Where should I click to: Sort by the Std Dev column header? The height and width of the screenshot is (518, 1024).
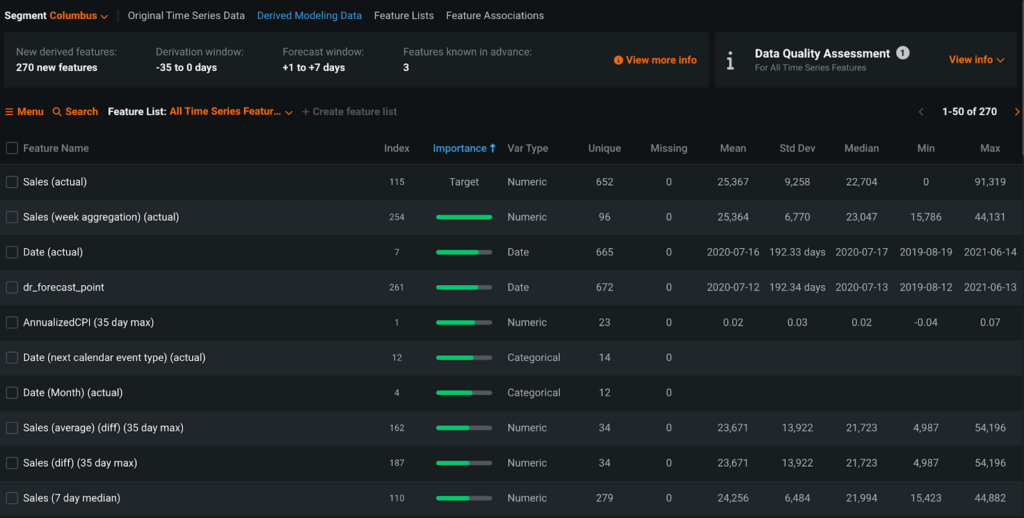coord(797,148)
